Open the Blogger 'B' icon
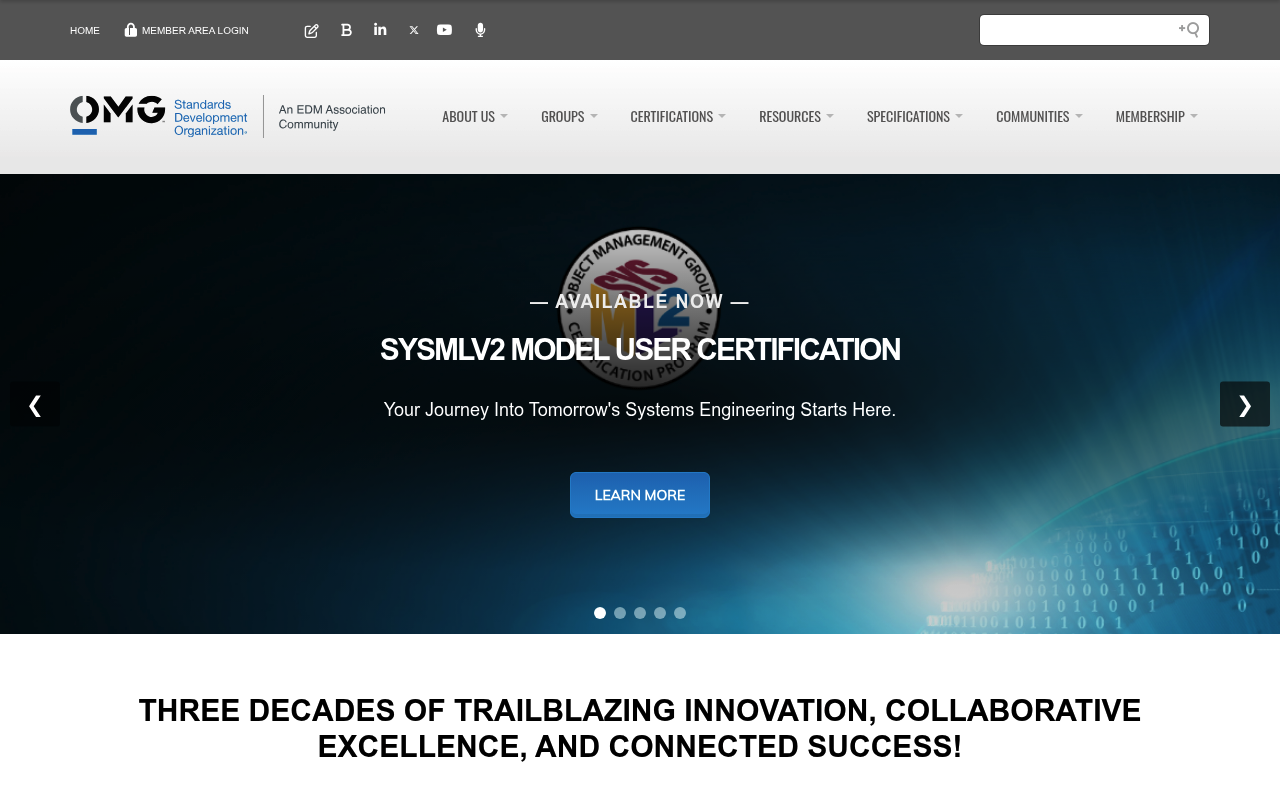The image size is (1280, 800). (x=346, y=30)
